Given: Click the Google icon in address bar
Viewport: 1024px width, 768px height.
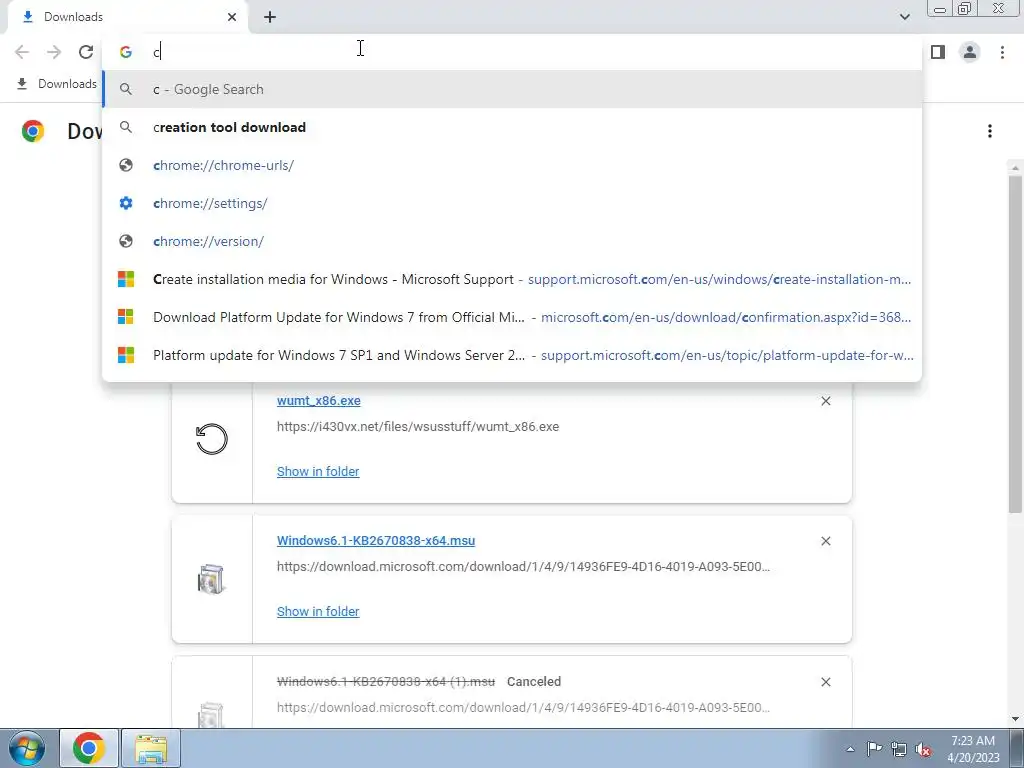Looking at the screenshot, I should click(126, 52).
